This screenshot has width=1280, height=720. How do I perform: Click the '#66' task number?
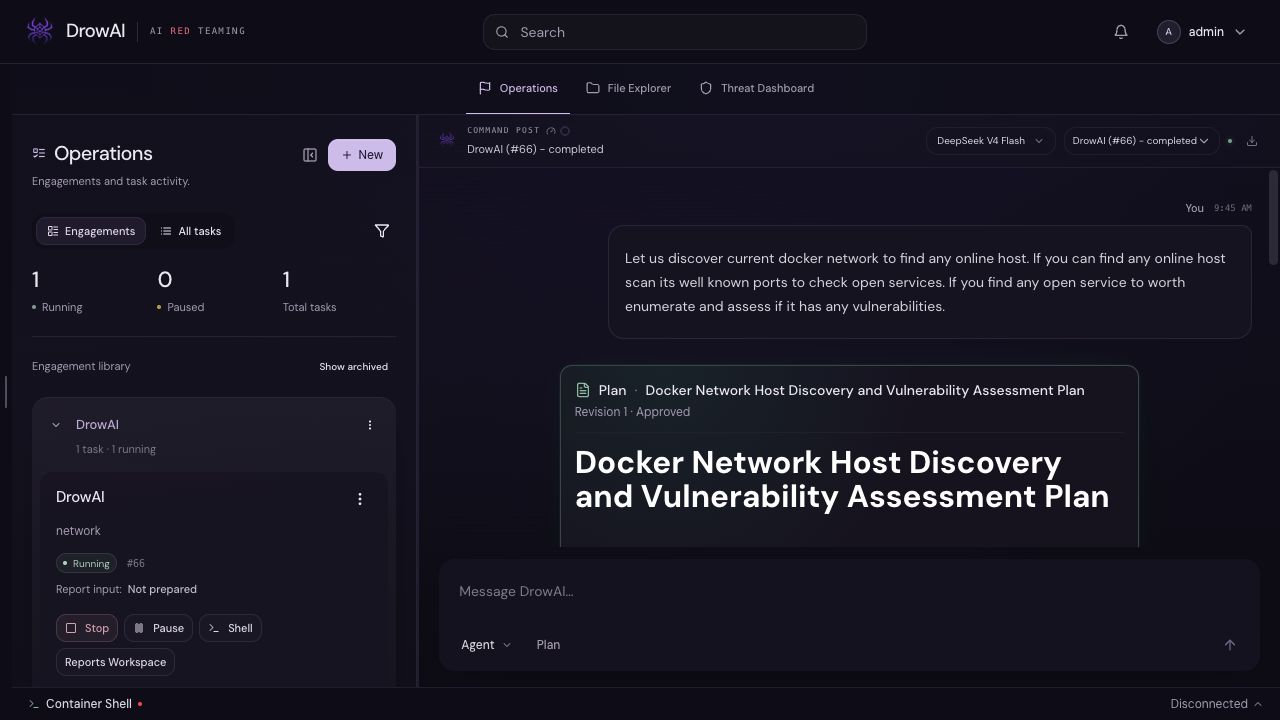click(135, 564)
